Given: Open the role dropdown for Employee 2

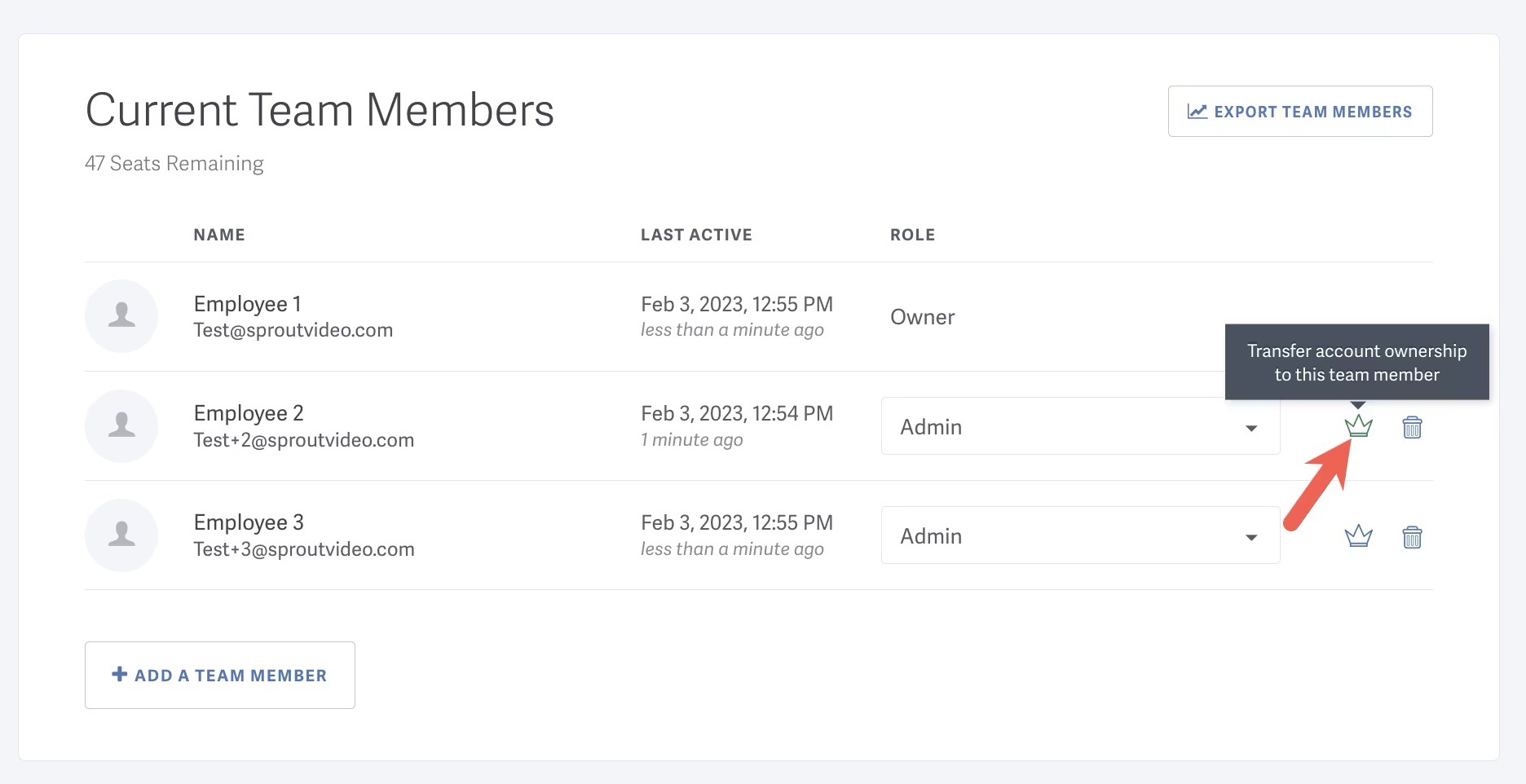Looking at the screenshot, I should (x=1080, y=426).
